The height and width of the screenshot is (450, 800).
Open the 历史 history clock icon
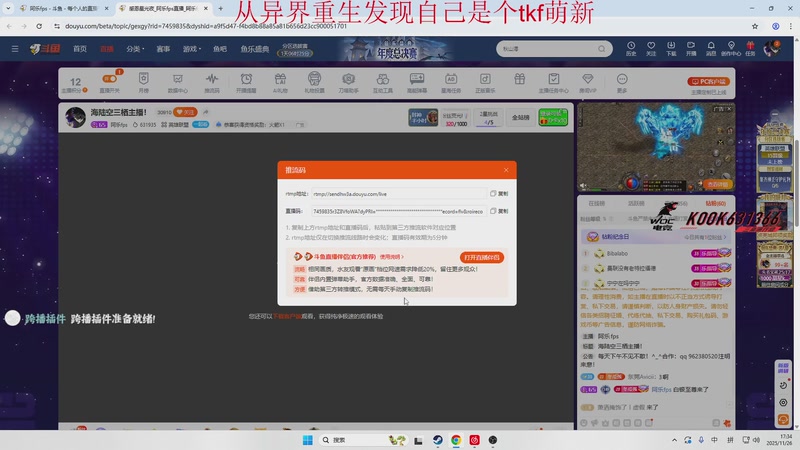click(x=631, y=48)
